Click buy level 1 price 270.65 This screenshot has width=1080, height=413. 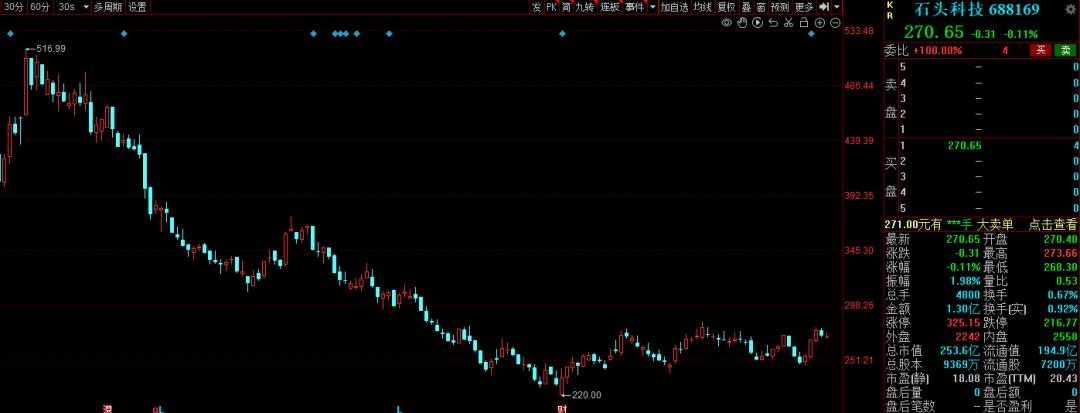[964, 145]
